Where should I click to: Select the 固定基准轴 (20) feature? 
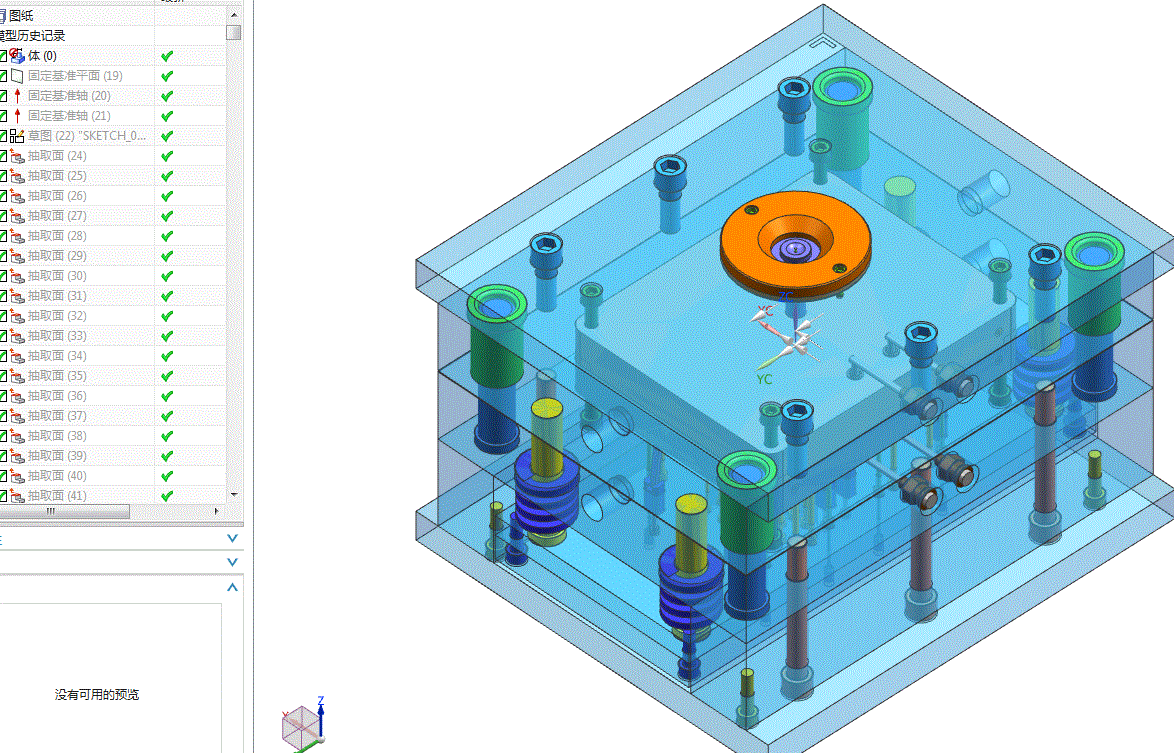69,96
